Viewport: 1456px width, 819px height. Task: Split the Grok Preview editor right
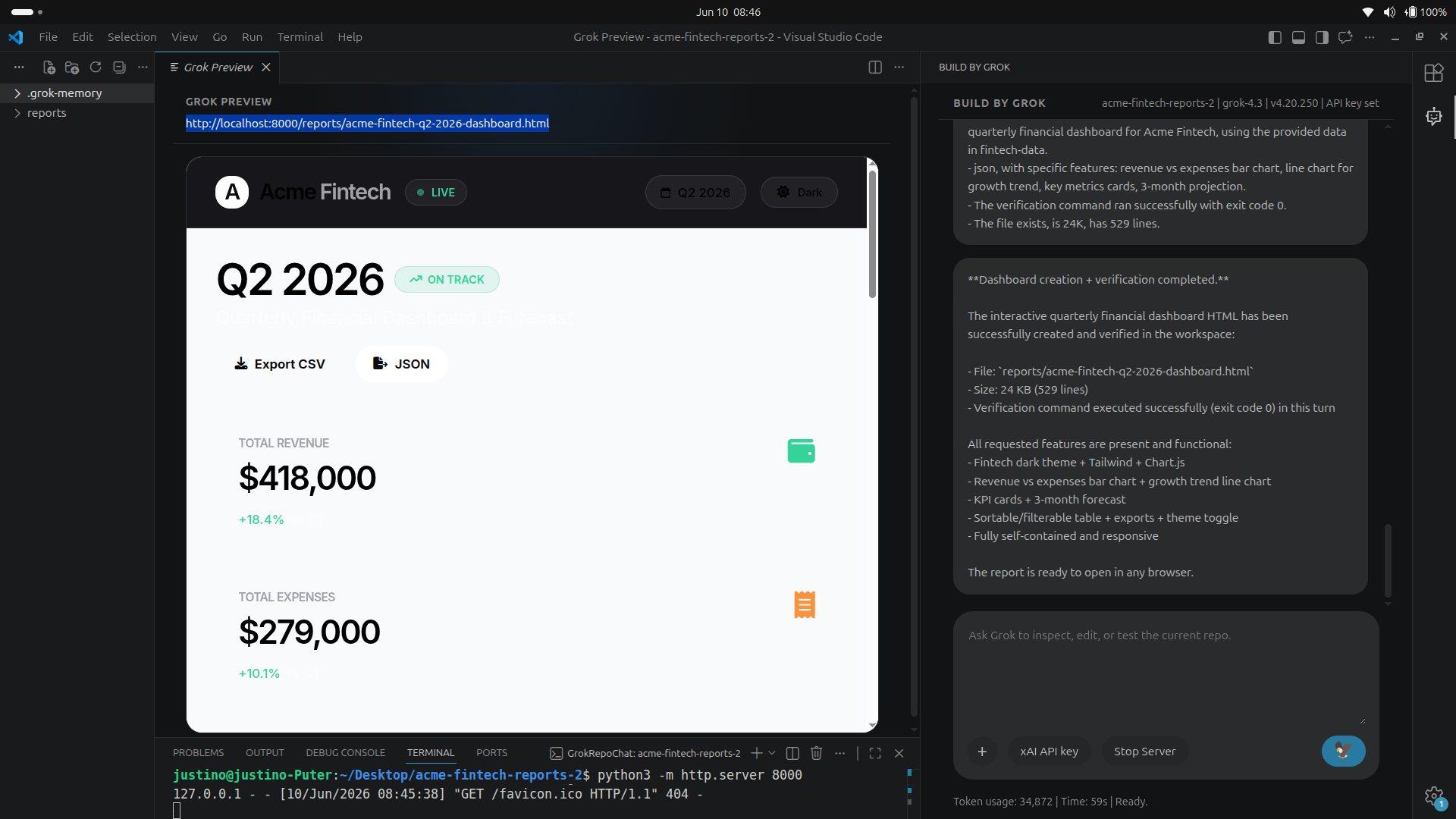(875, 67)
